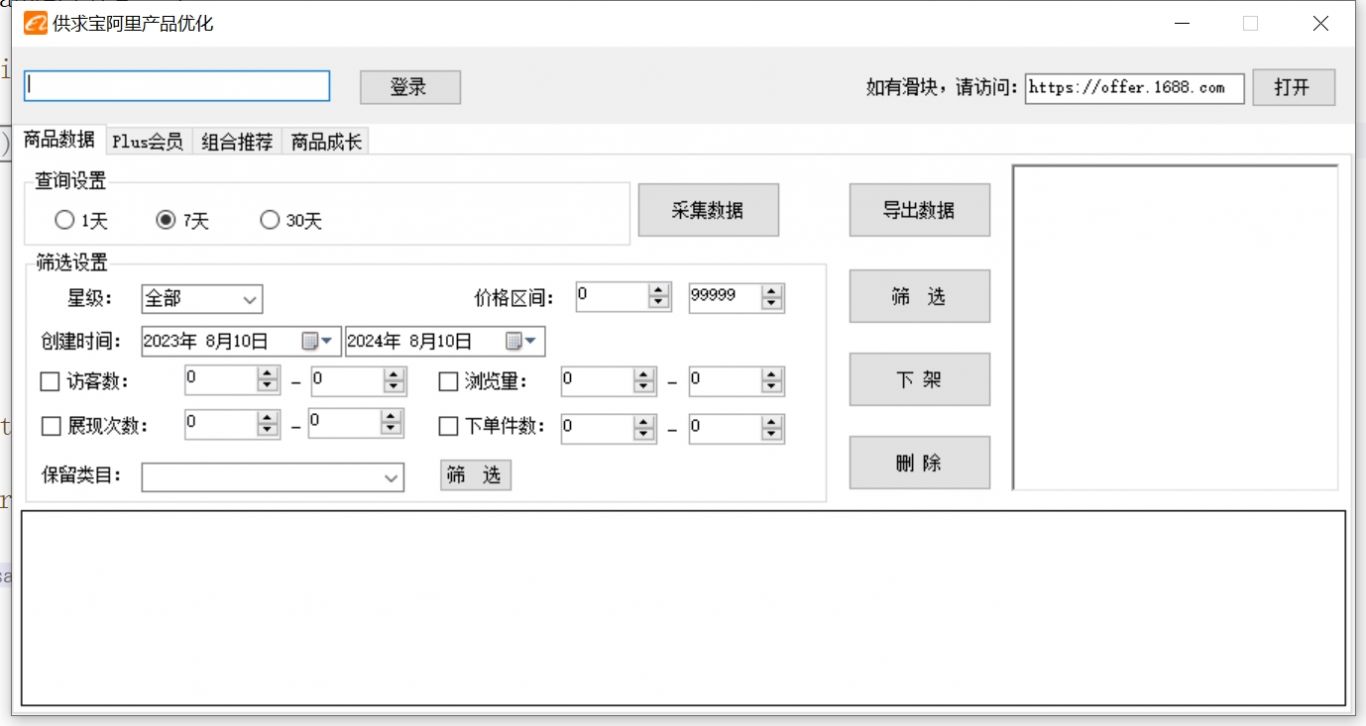The width and height of the screenshot is (1366, 726).
Task: Focus the login text input field
Action: point(177,86)
